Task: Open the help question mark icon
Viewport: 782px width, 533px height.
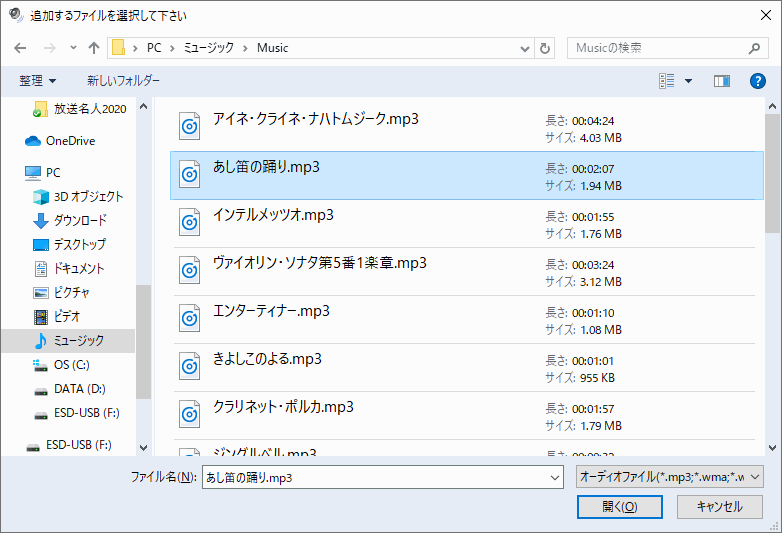Action: (x=757, y=80)
